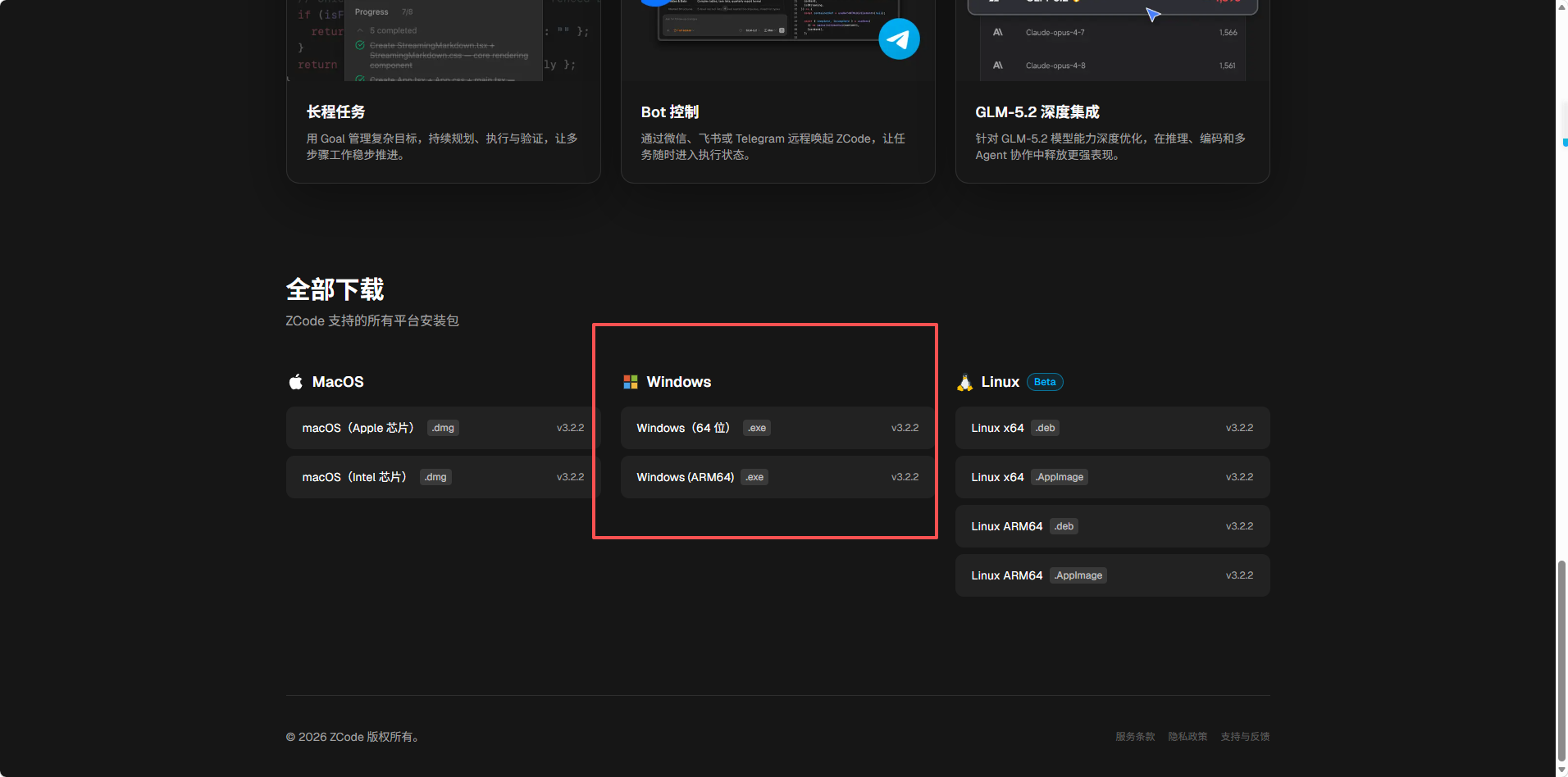
Task: Click the 长程任务 card title
Action: pyautogui.click(x=336, y=112)
